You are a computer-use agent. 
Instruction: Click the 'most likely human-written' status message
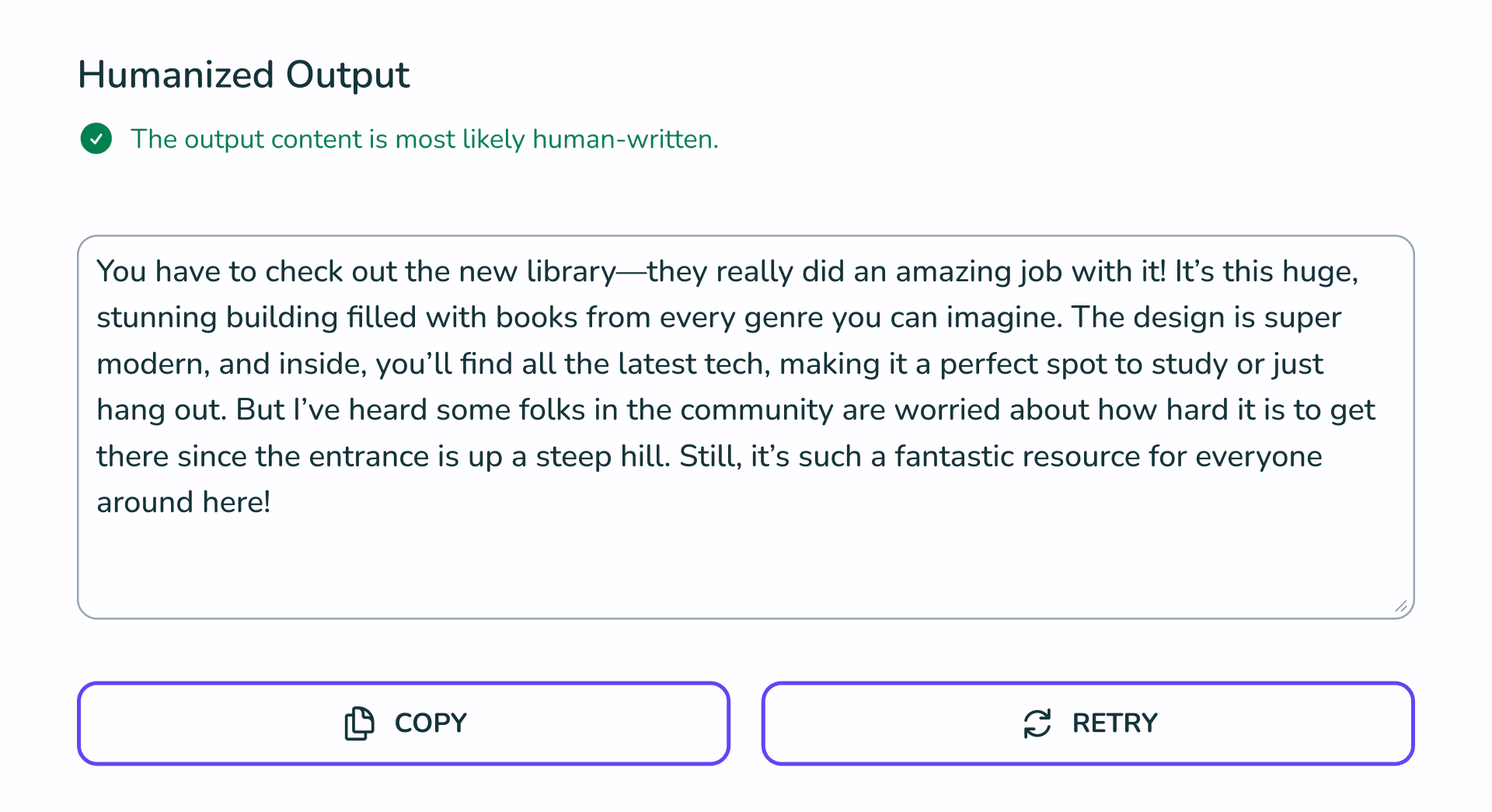[424, 139]
